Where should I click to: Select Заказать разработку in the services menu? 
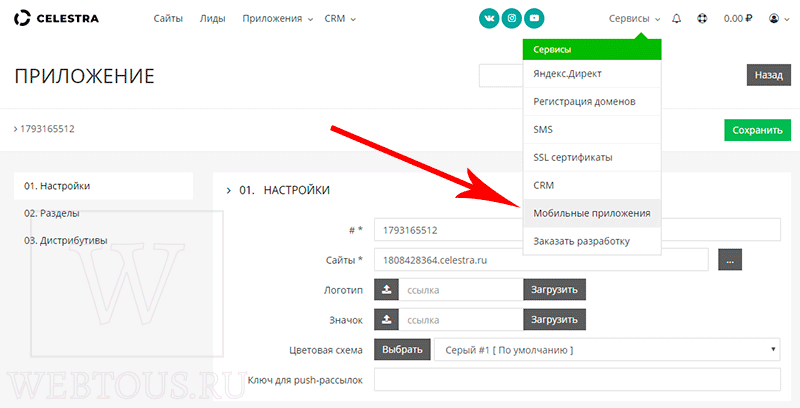[592, 241]
